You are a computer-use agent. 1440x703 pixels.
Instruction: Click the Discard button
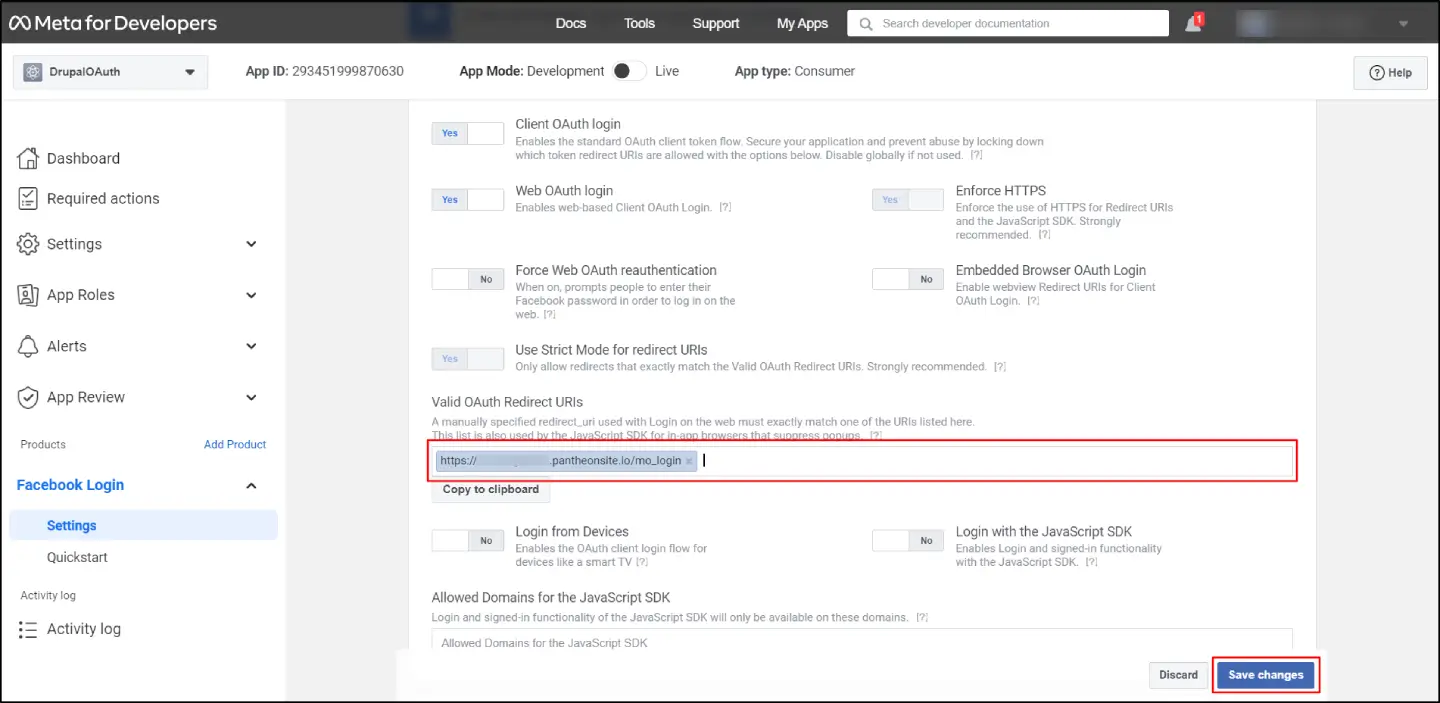(1178, 675)
